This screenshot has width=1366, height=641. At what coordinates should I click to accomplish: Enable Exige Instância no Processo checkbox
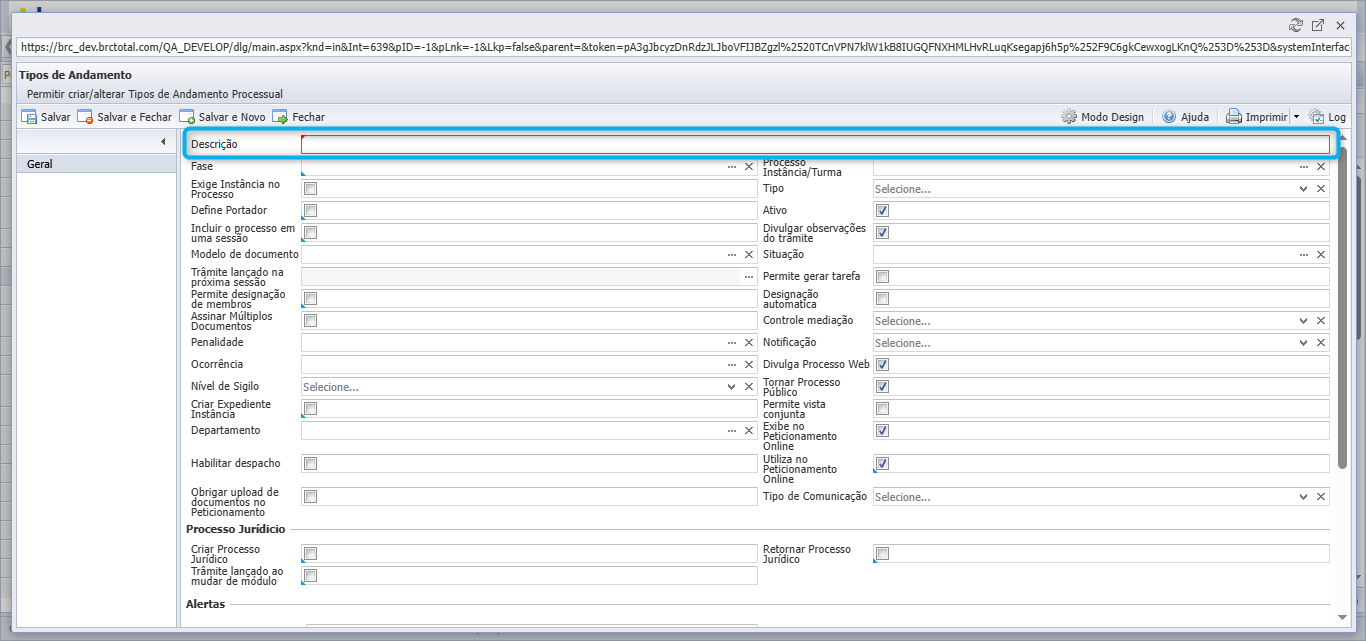click(x=311, y=189)
